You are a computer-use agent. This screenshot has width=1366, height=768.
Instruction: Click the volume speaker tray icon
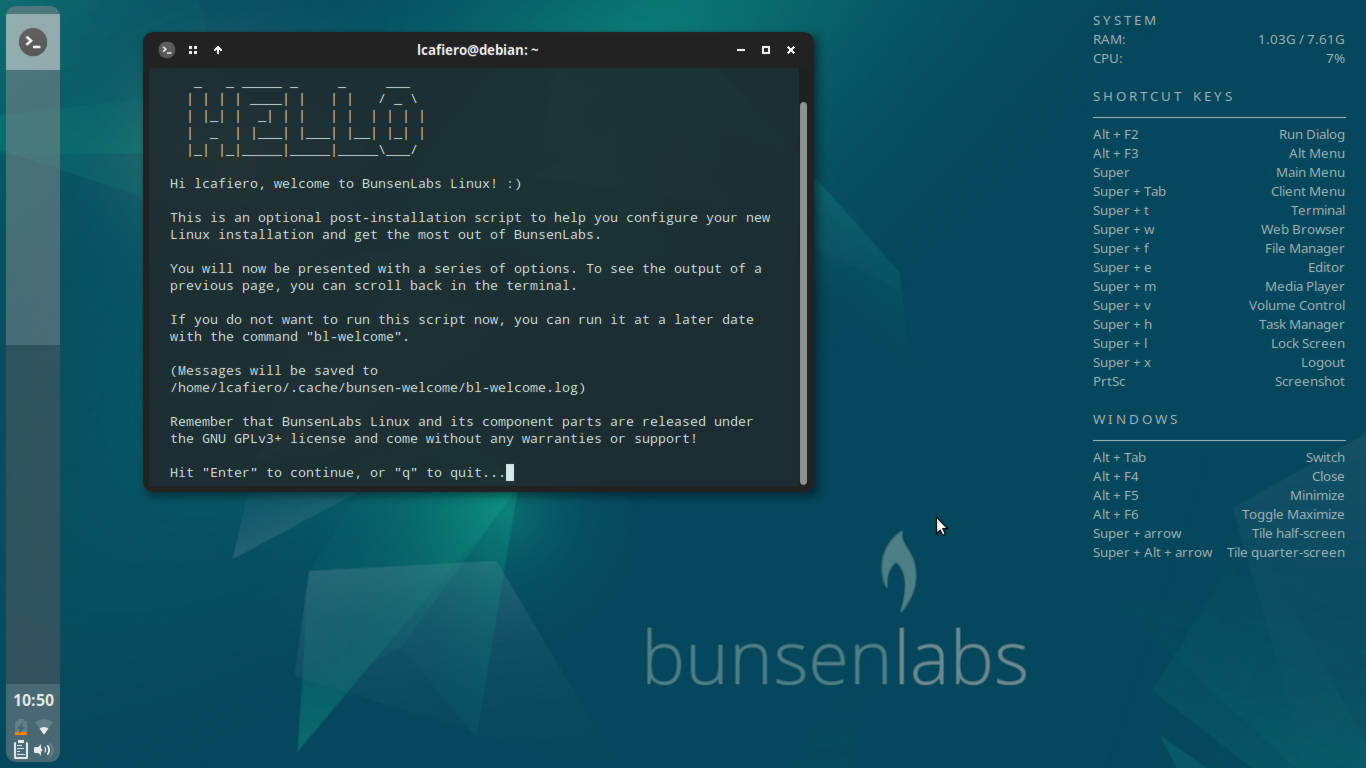tap(43, 749)
